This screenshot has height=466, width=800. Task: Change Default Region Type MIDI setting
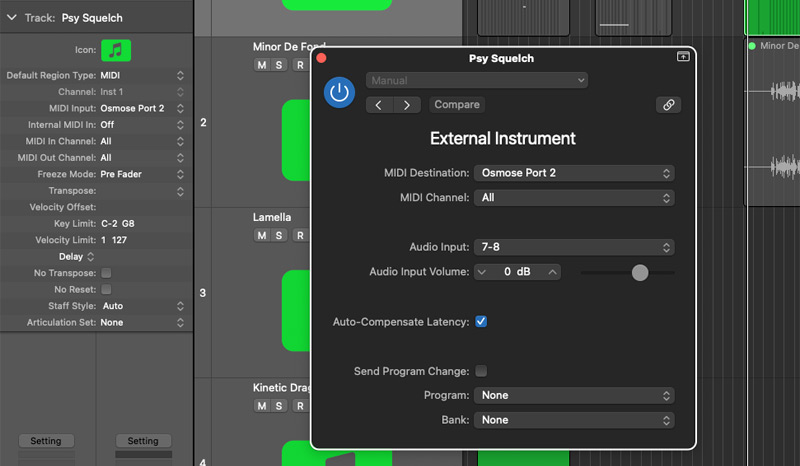[x=142, y=76]
